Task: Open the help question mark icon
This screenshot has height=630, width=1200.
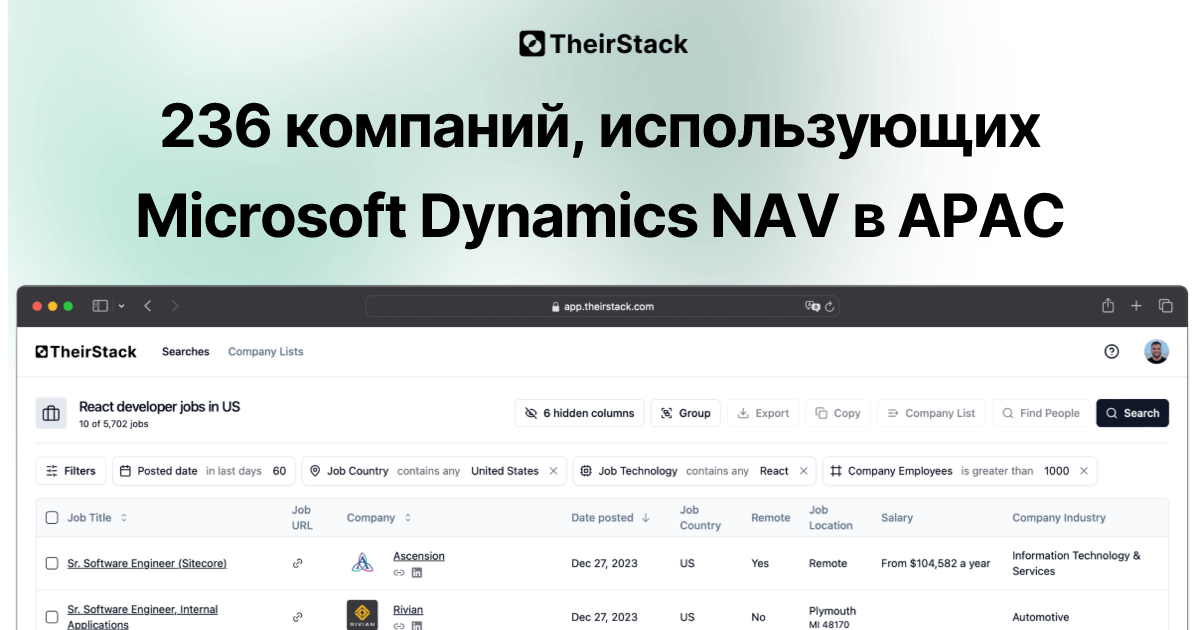Action: (x=1111, y=351)
